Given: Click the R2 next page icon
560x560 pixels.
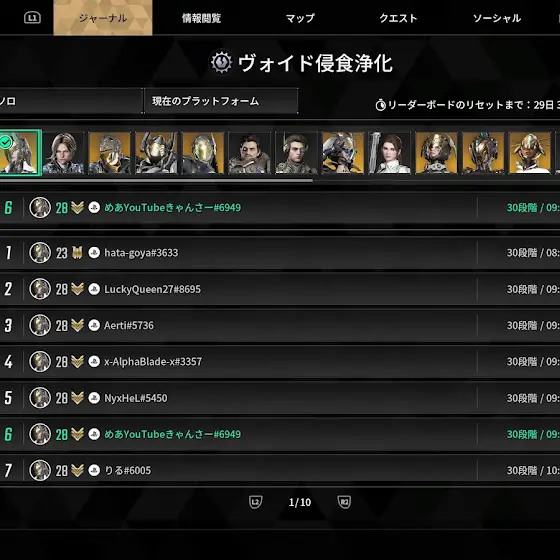Looking at the screenshot, I should [344, 502].
